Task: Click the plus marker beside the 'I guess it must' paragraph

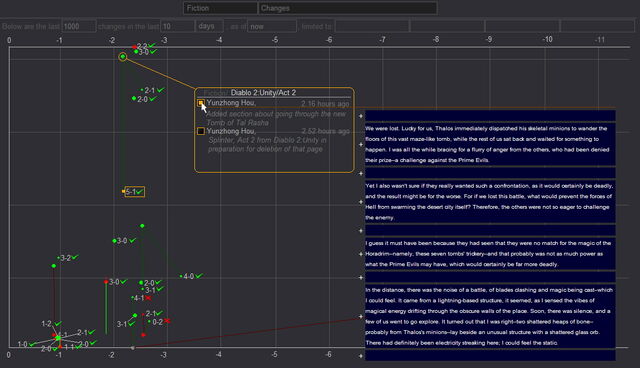Action: point(361,254)
